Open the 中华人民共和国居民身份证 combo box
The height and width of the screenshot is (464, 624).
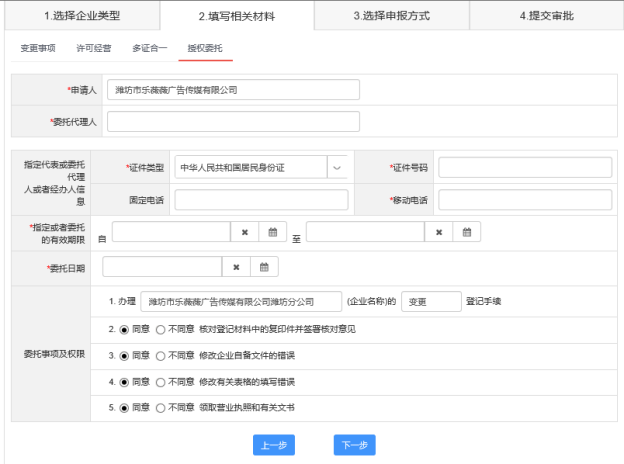250,167
